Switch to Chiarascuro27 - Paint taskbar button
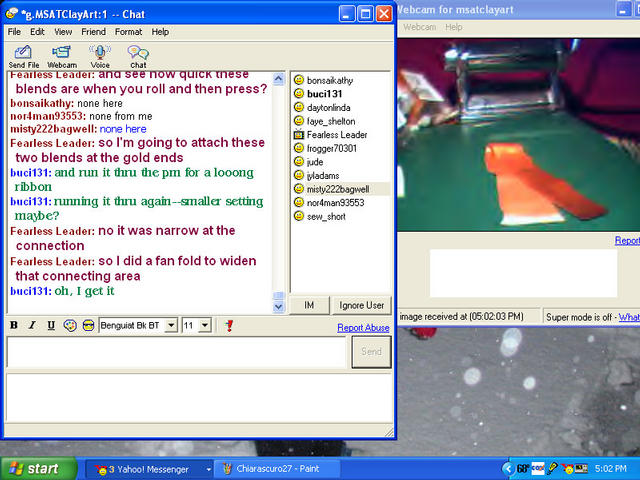 [278, 469]
